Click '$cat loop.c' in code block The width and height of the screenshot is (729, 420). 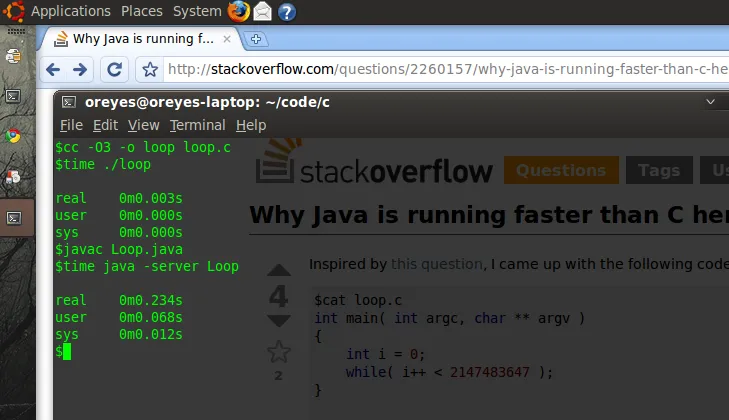(x=358, y=300)
